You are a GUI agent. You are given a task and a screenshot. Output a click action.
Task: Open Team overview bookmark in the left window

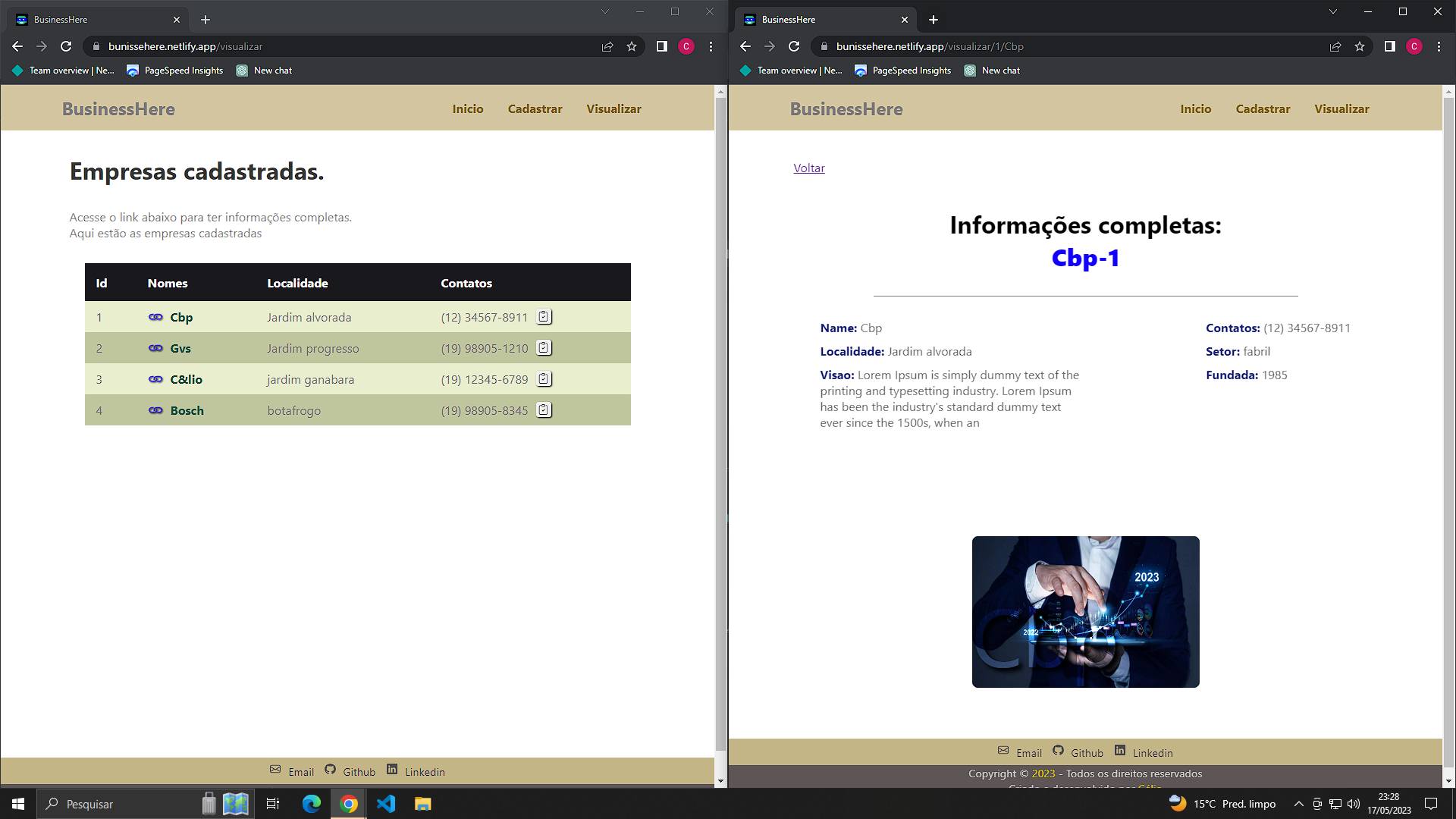(x=64, y=71)
